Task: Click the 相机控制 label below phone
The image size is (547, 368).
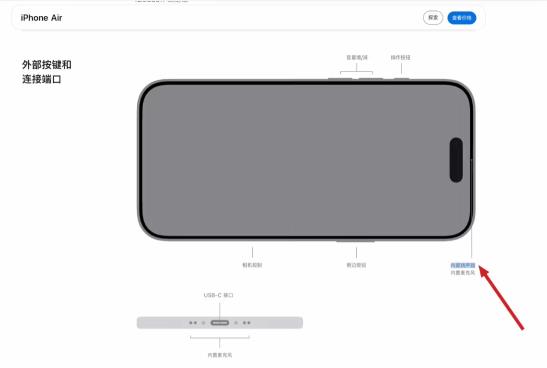Action: [252, 265]
